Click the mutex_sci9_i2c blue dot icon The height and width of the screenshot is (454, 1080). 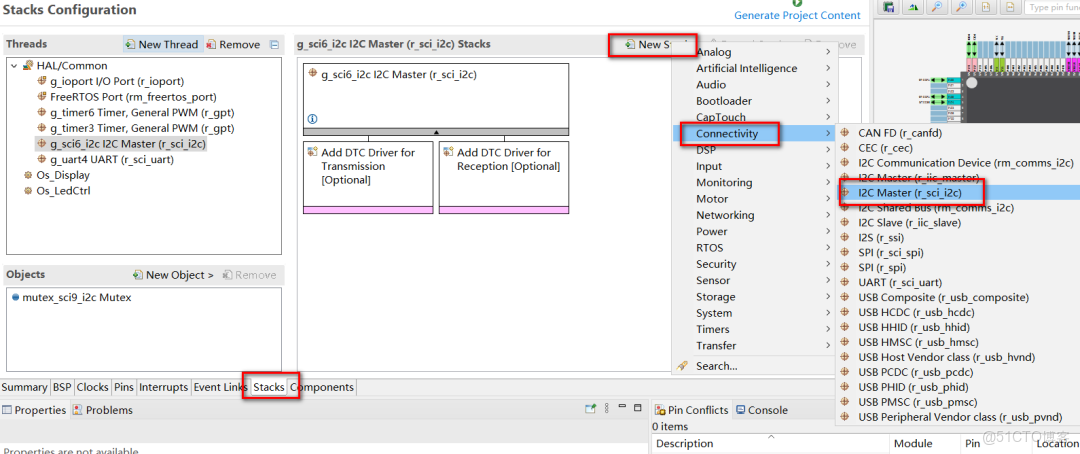pos(15,297)
